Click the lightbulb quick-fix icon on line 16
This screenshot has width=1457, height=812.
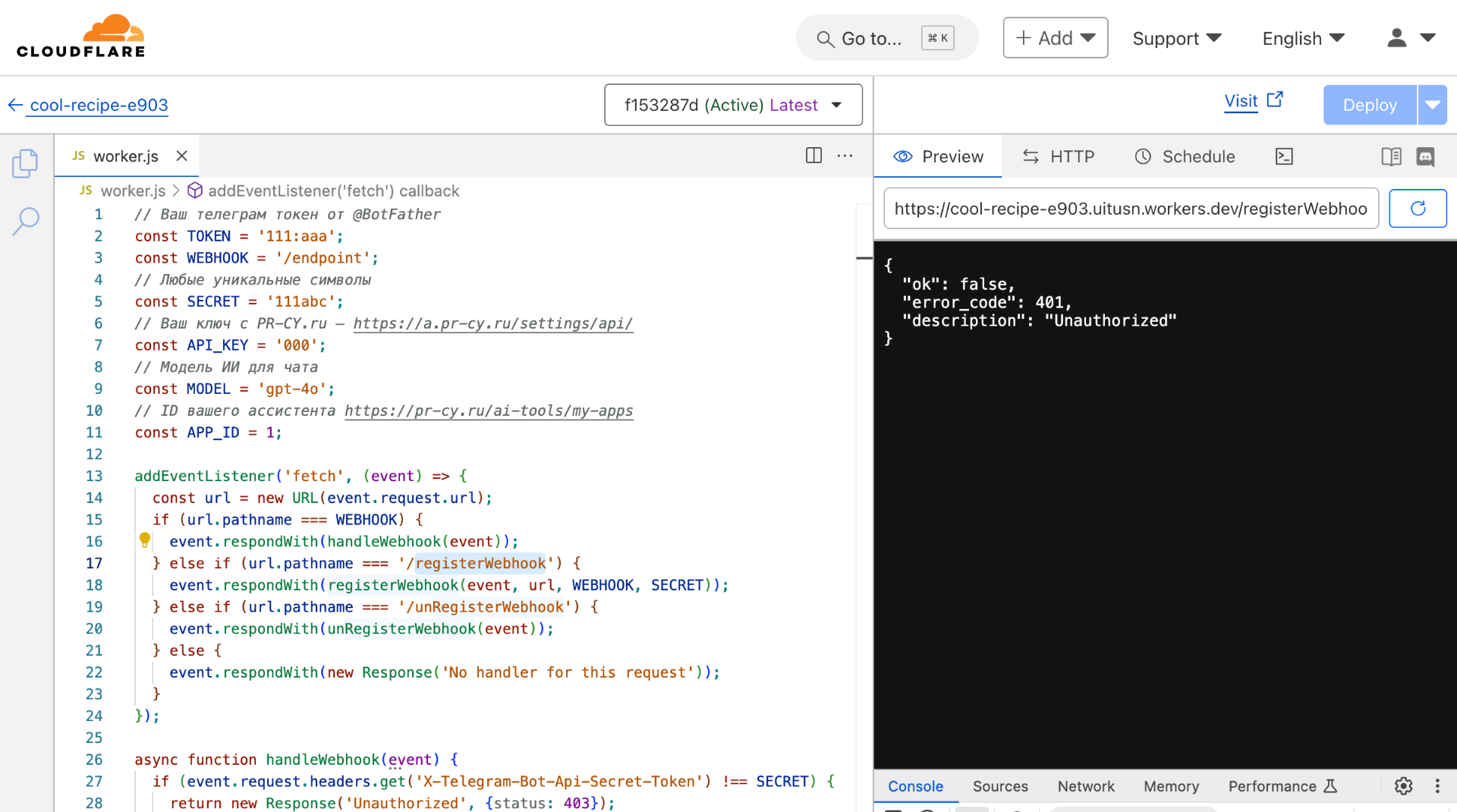pyautogui.click(x=145, y=540)
